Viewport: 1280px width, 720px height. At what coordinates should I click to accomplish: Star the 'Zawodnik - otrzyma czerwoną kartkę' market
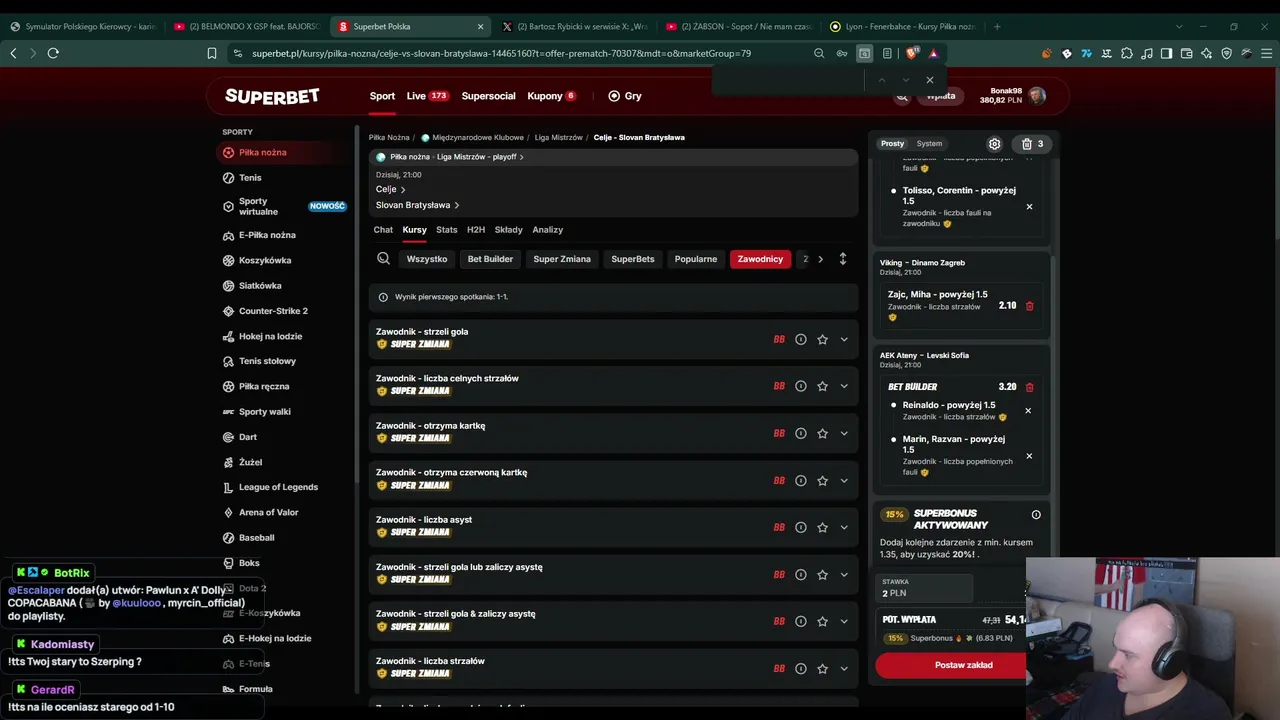822,480
